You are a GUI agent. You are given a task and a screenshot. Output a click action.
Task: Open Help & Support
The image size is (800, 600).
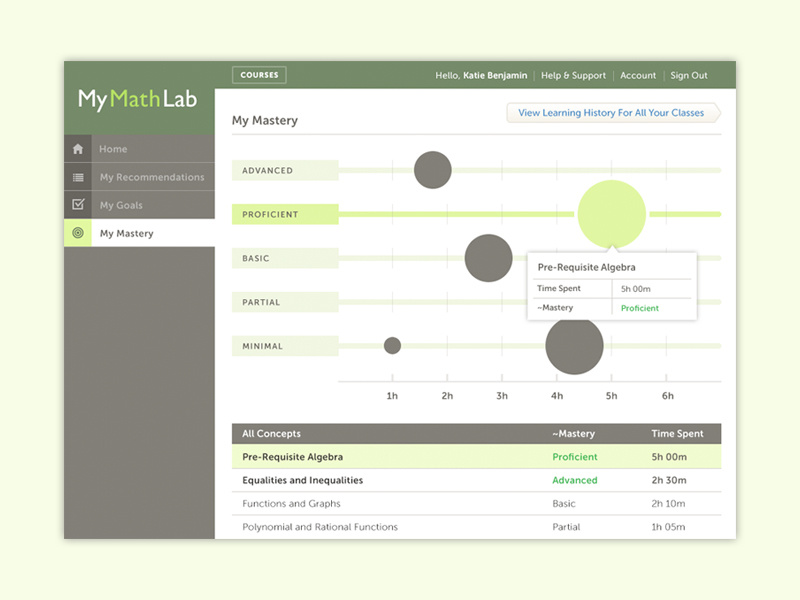point(573,75)
